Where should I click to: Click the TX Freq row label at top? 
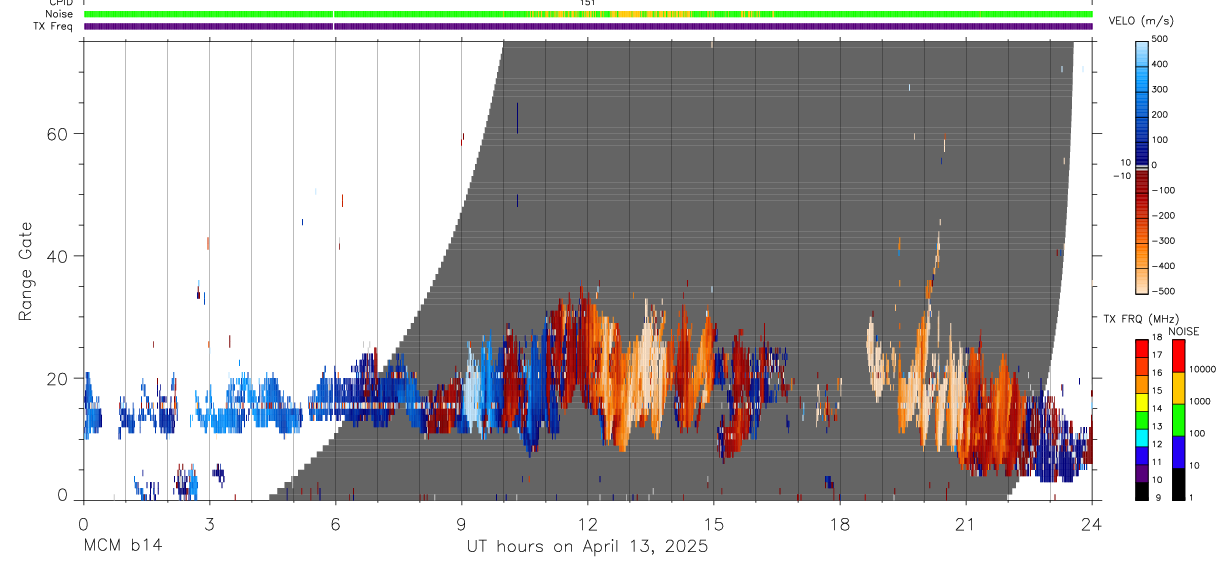pos(53,26)
